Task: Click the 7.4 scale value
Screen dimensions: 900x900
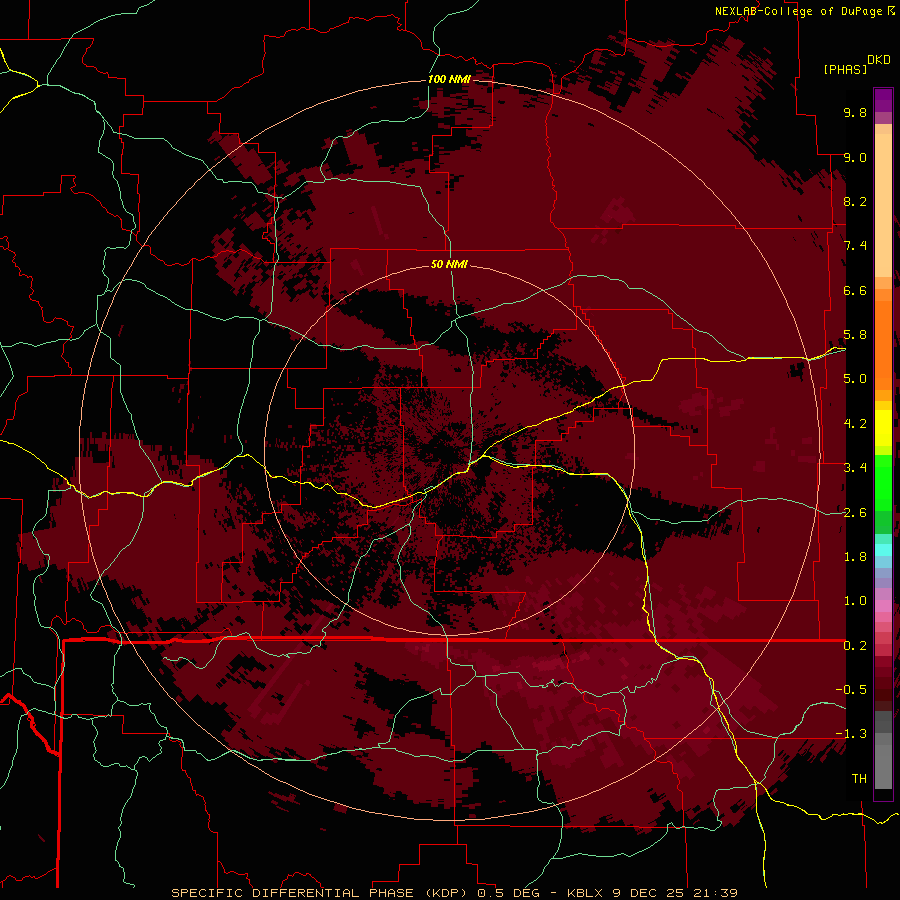Action: click(x=855, y=246)
